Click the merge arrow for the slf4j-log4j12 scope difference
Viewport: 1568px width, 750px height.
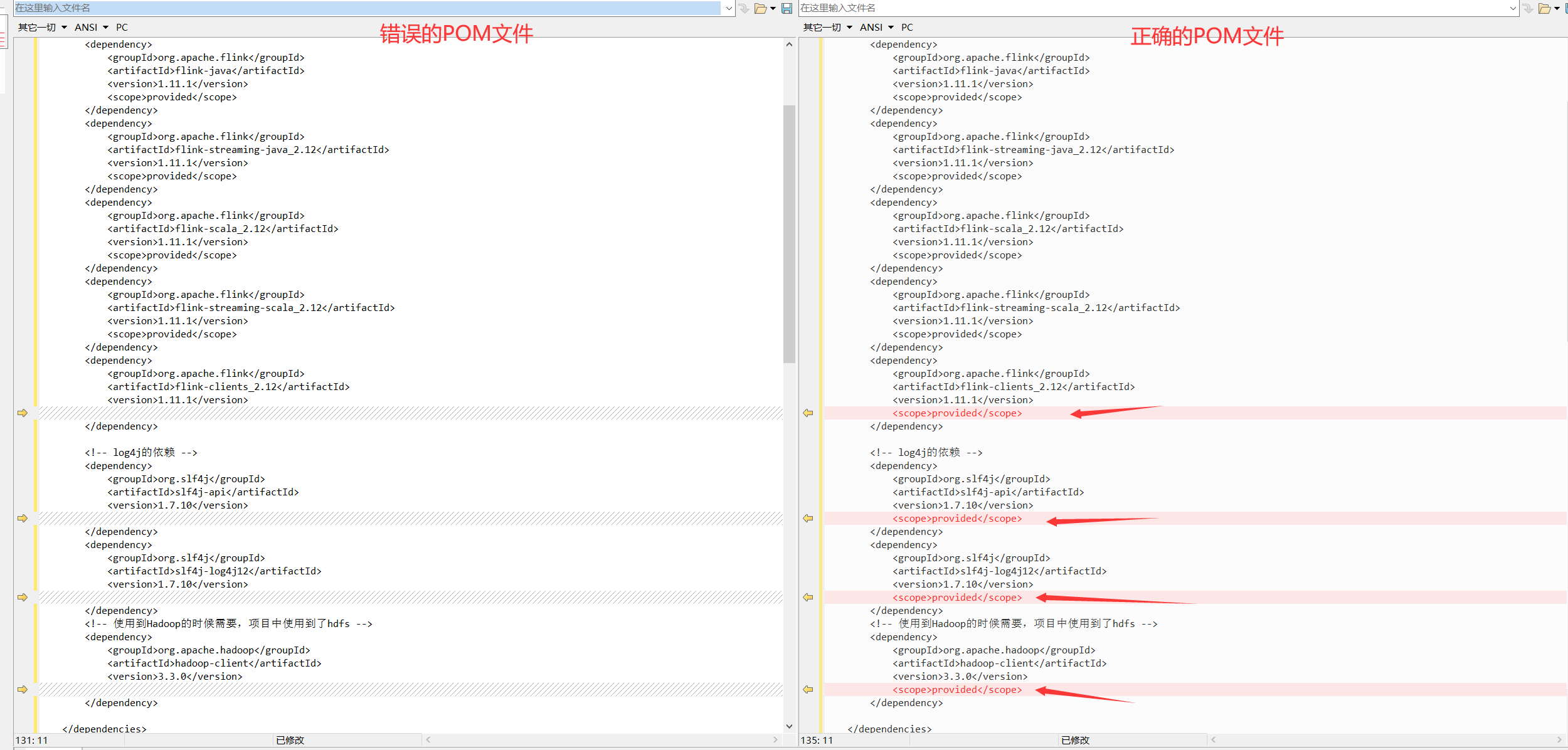[808, 597]
